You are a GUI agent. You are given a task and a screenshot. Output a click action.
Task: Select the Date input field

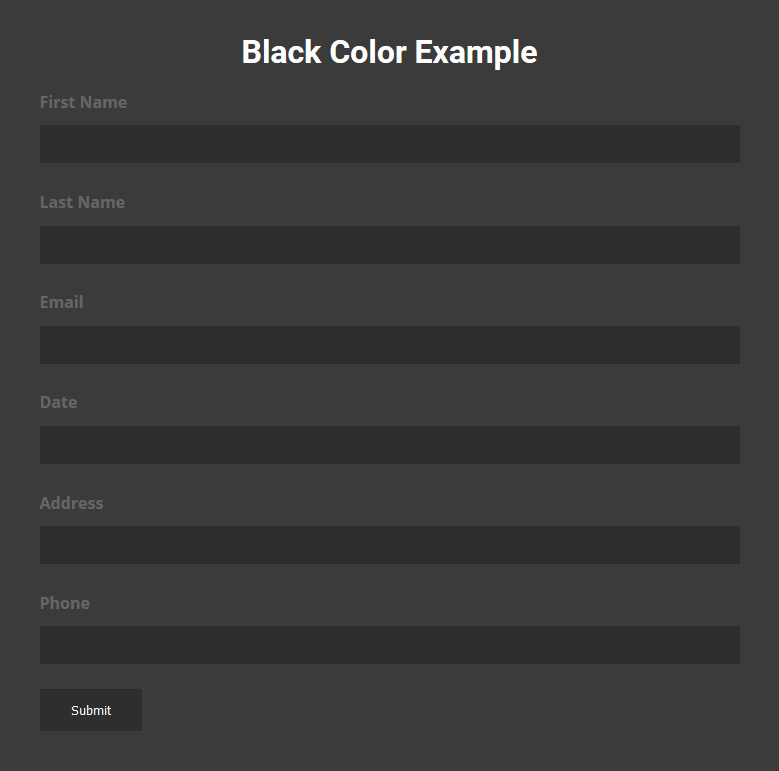point(389,445)
